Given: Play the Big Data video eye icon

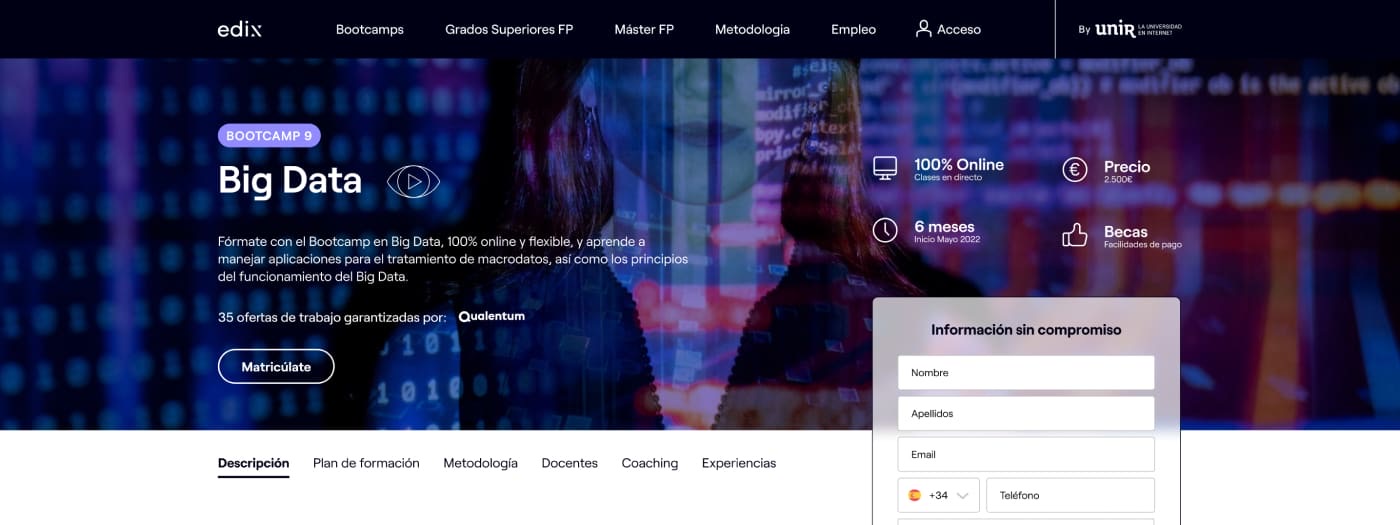Looking at the screenshot, I should pos(413,181).
